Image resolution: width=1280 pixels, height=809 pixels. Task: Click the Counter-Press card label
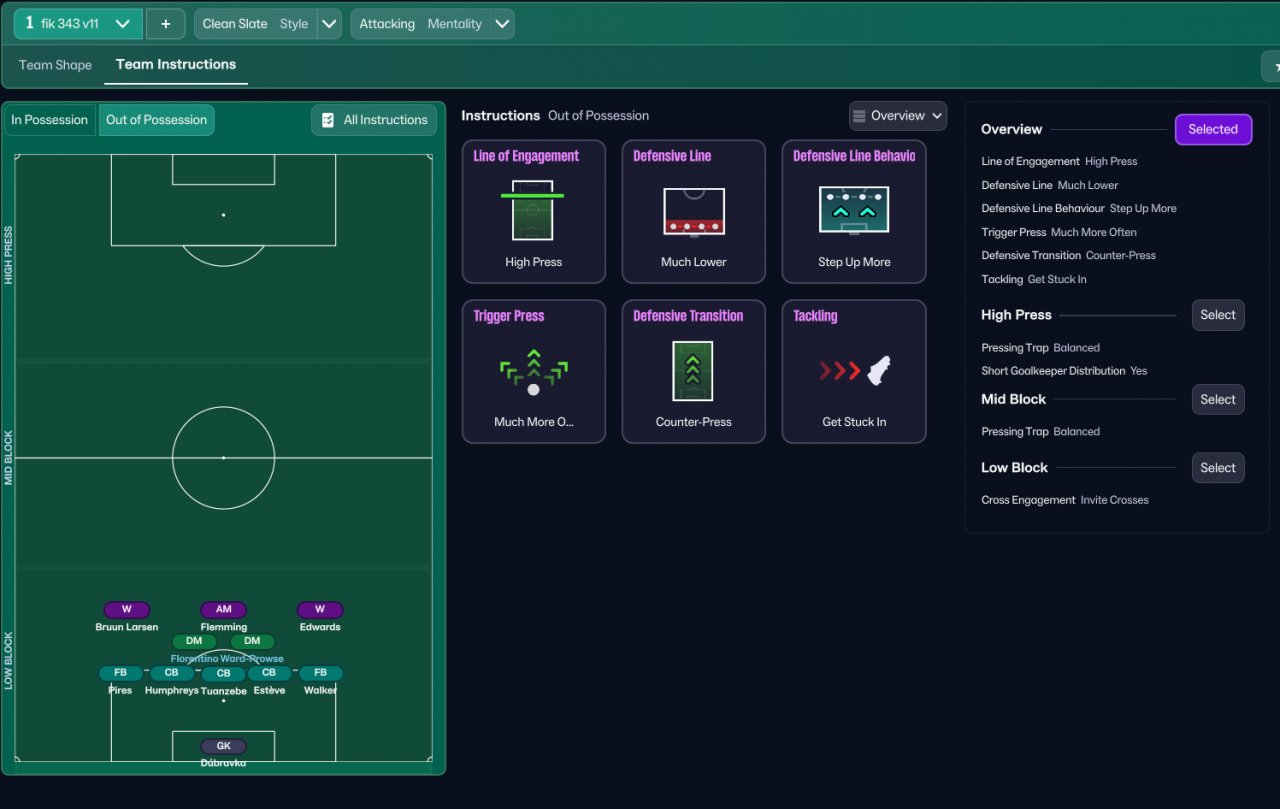694,422
